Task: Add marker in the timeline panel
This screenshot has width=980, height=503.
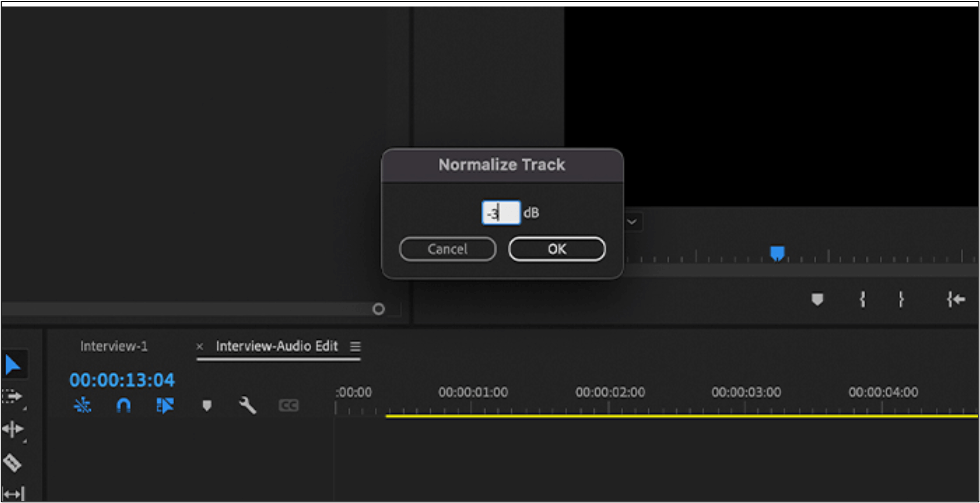Action: pyautogui.click(x=207, y=406)
